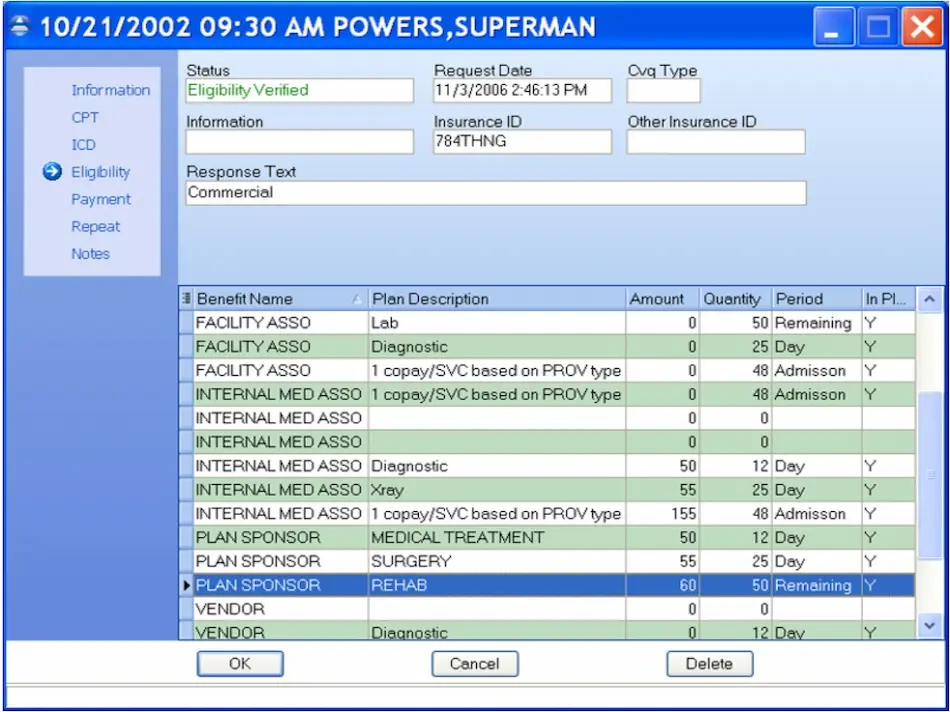Click the scroll-up arrow on the grid scrollbar
This screenshot has width=950, height=712.
929,298
